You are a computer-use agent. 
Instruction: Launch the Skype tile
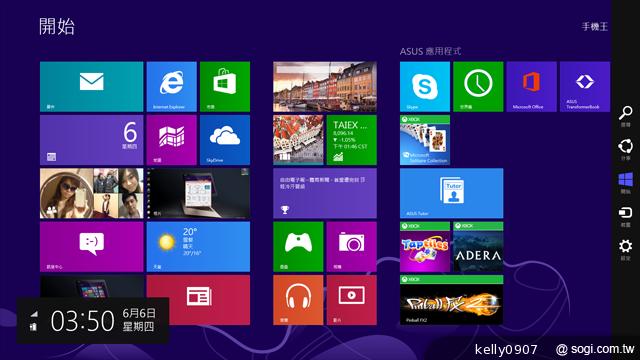point(425,87)
